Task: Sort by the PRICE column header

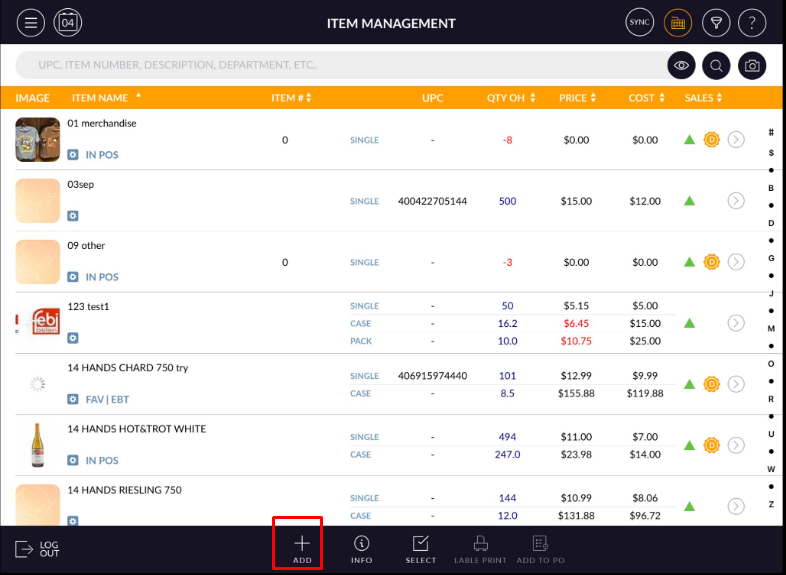Action: pos(575,98)
